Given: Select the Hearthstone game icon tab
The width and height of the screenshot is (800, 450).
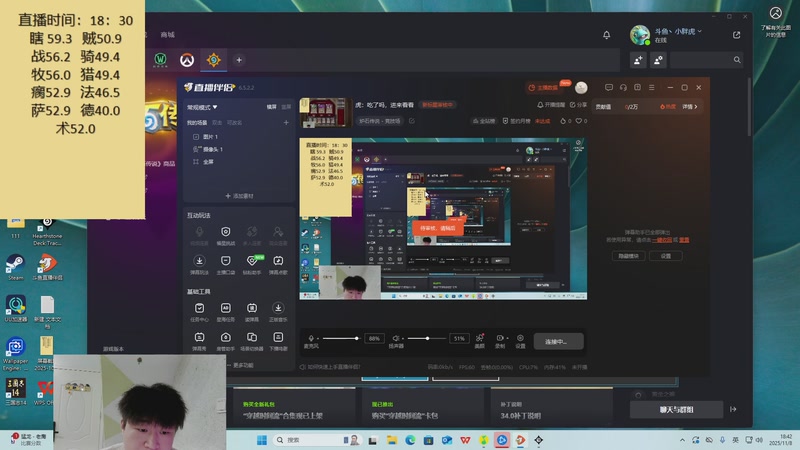Looking at the screenshot, I should 214,60.
